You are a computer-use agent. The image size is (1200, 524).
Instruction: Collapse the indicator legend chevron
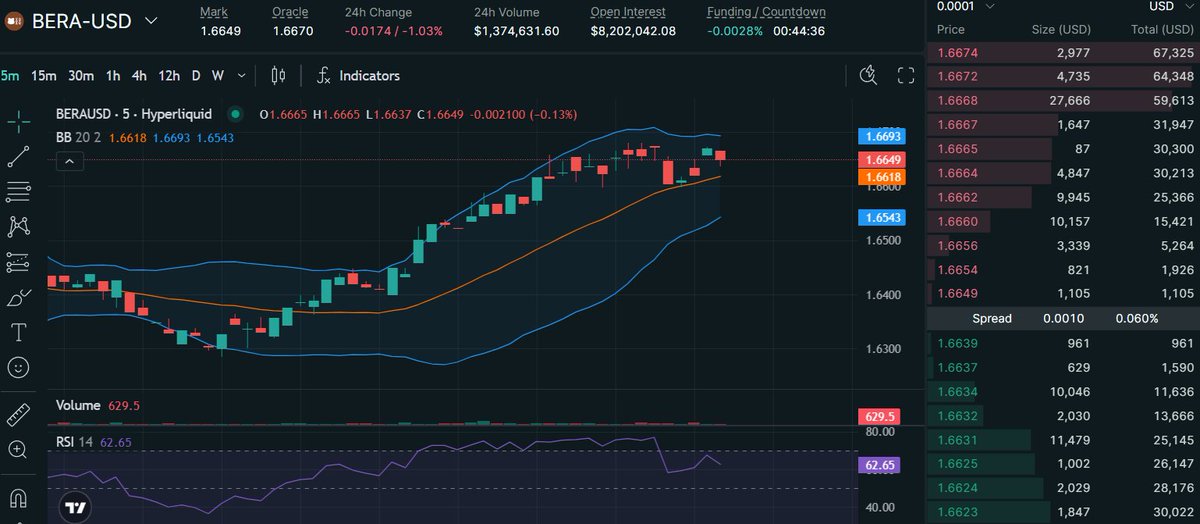69,160
